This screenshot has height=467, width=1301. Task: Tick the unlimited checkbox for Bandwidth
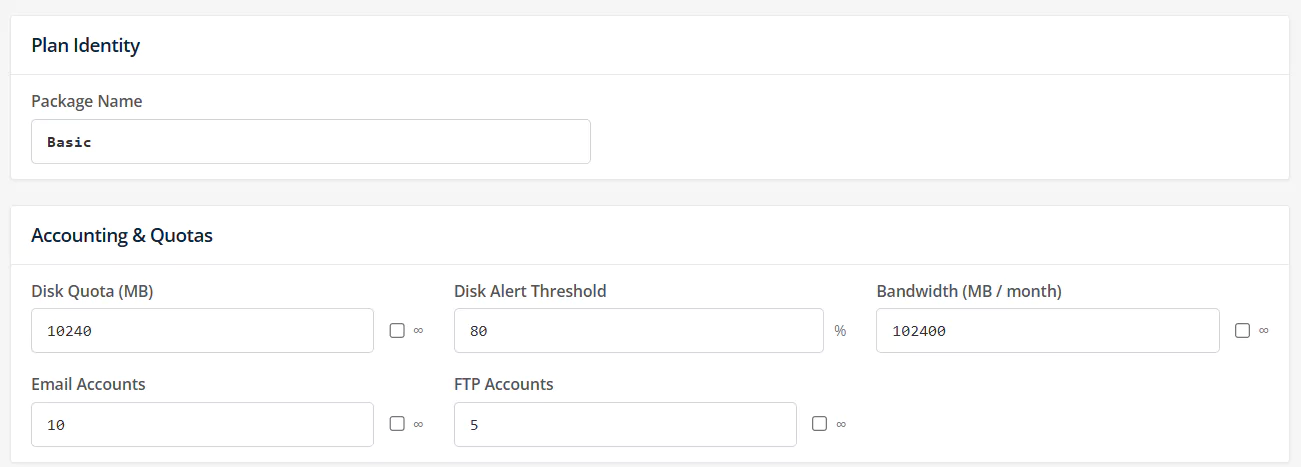coord(1242,331)
